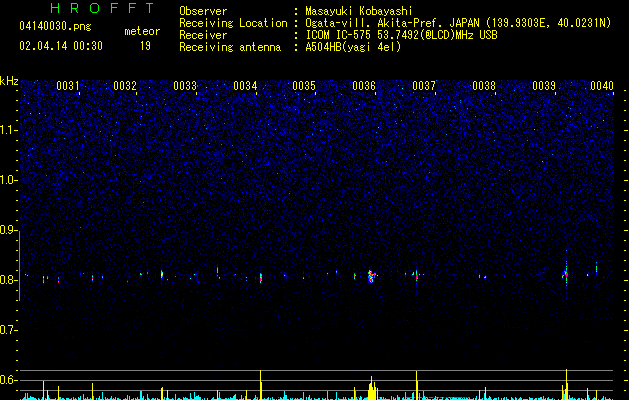Click the meteor count value 19

[x=145, y=46]
